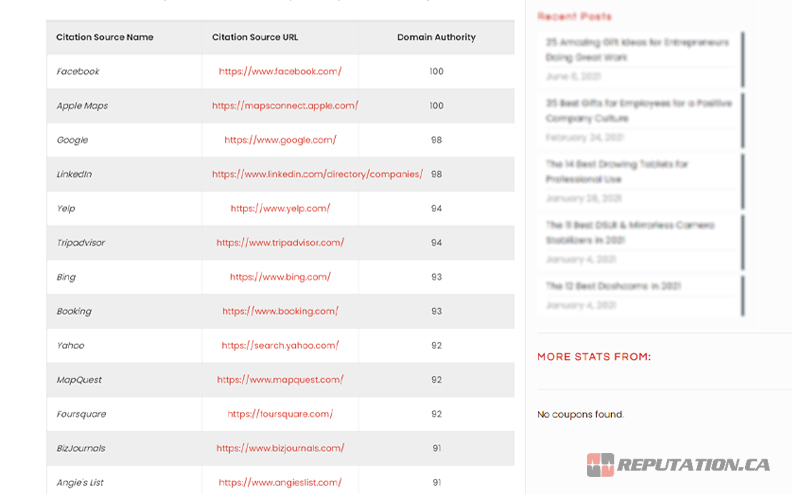This screenshot has height=494, width=792.
Task: Open the Tripadvisor URL link
Action: point(280,243)
